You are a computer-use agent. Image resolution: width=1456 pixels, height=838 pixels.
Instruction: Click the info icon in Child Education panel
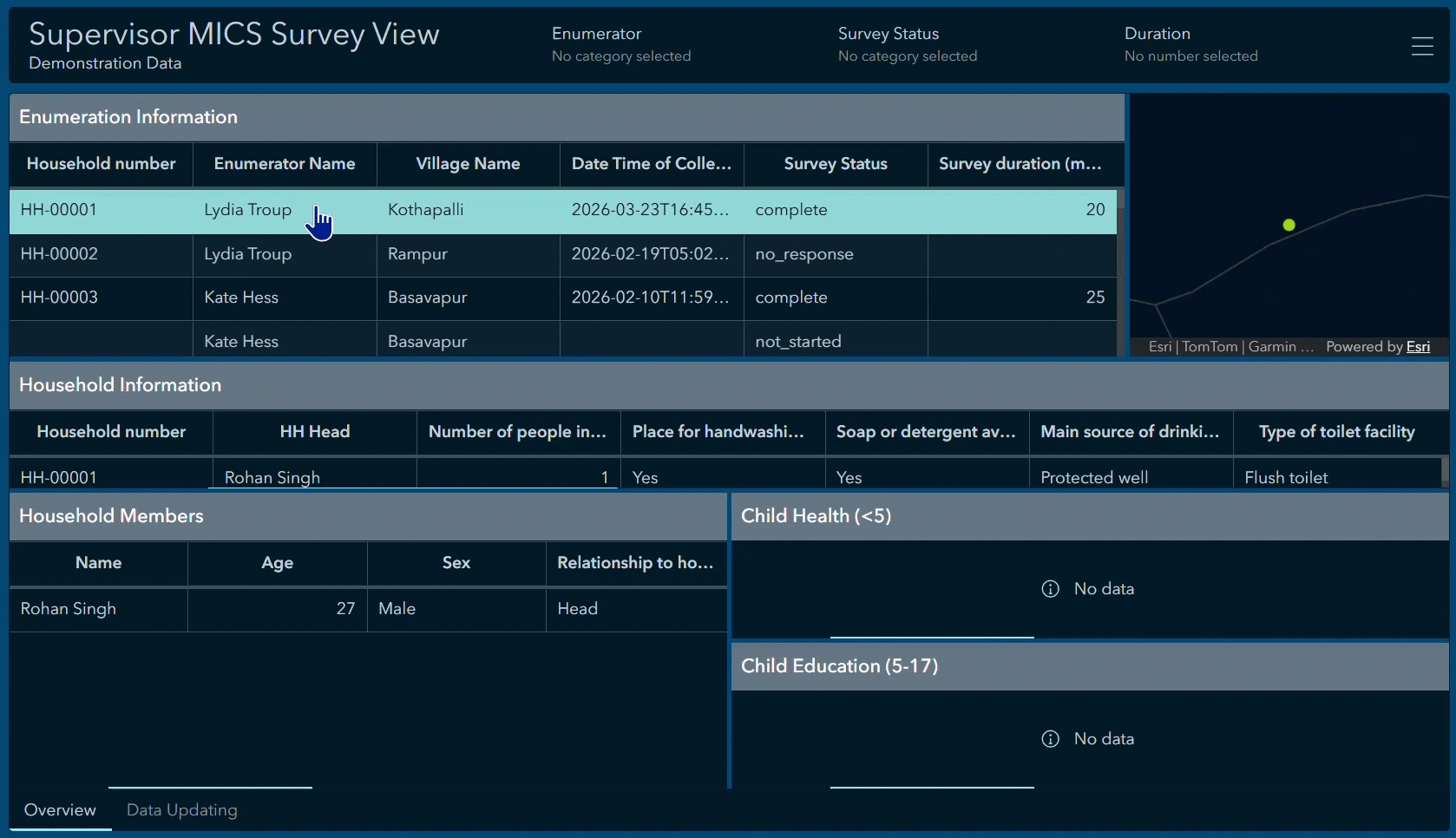[1050, 739]
